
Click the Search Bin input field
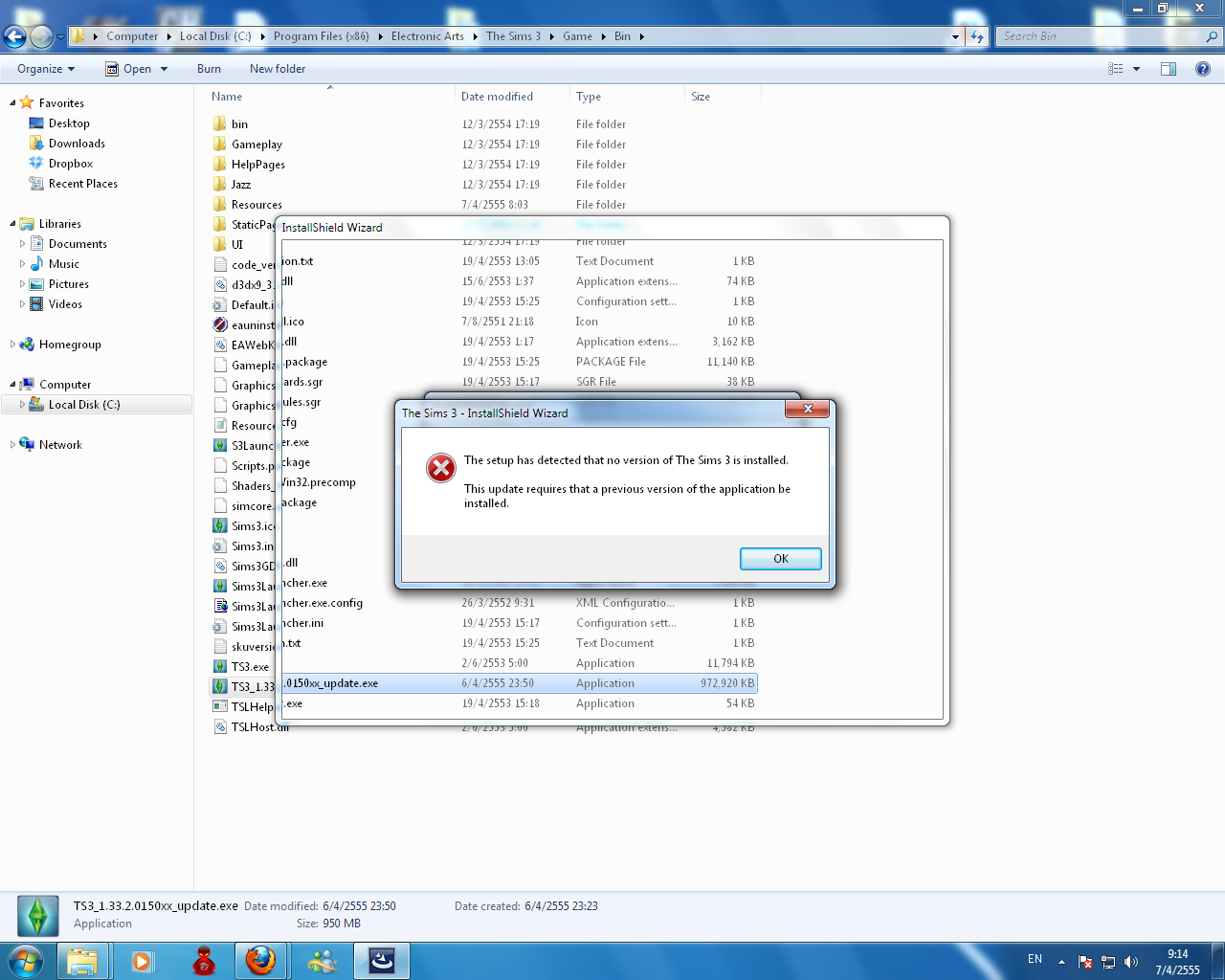[x=1102, y=36]
